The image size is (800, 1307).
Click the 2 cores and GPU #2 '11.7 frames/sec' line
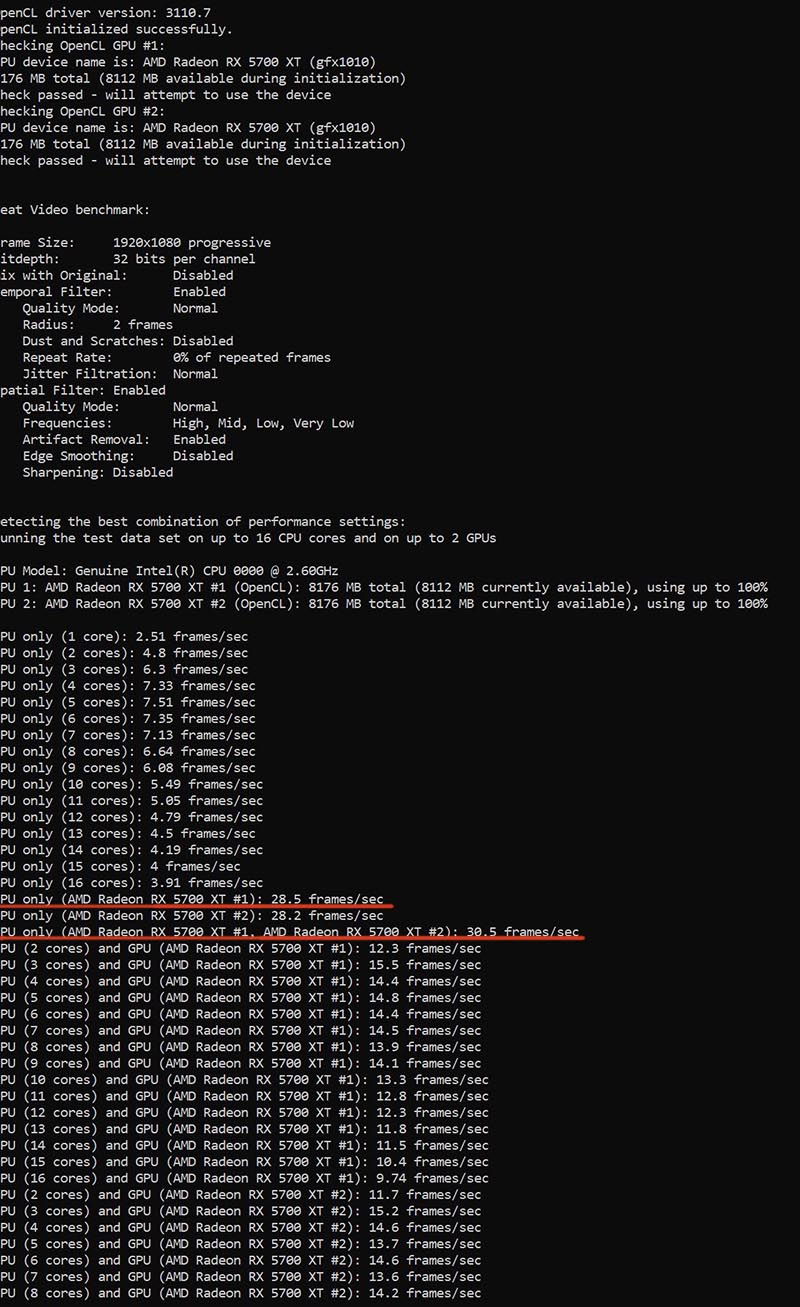click(x=241, y=1195)
